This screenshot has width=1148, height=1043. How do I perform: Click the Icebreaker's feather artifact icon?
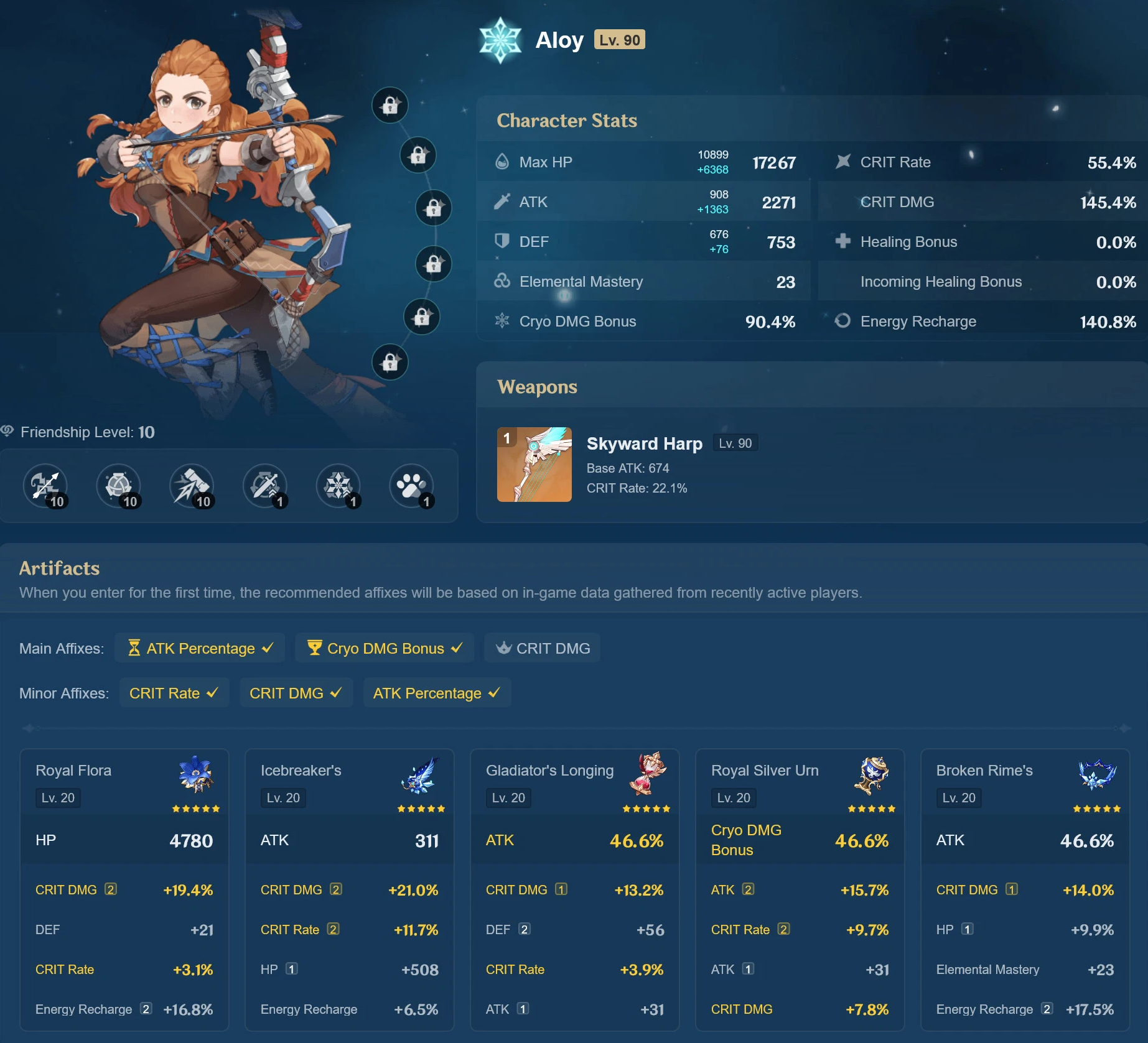(x=421, y=774)
